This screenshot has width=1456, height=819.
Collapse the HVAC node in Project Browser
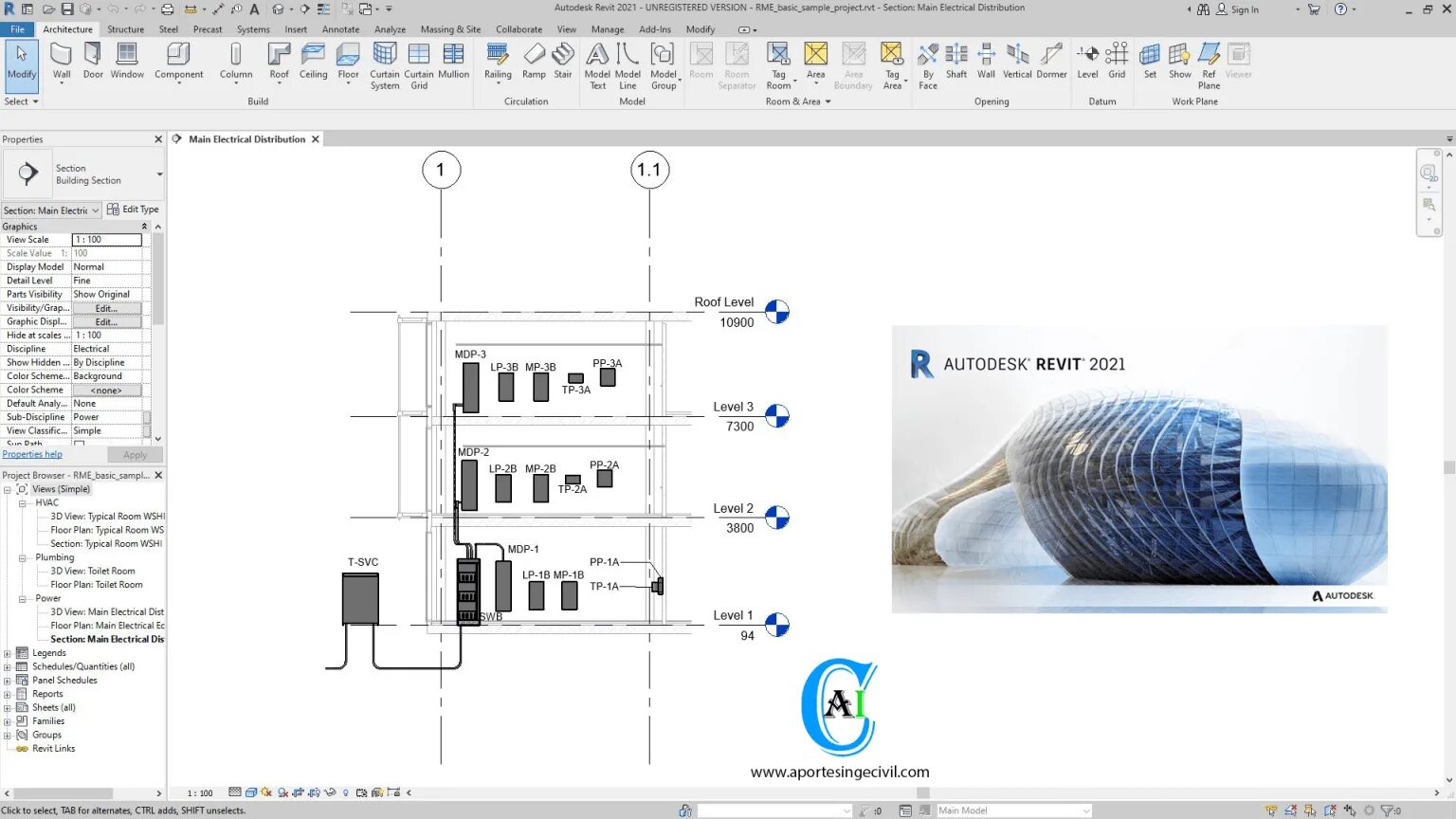click(x=22, y=503)
